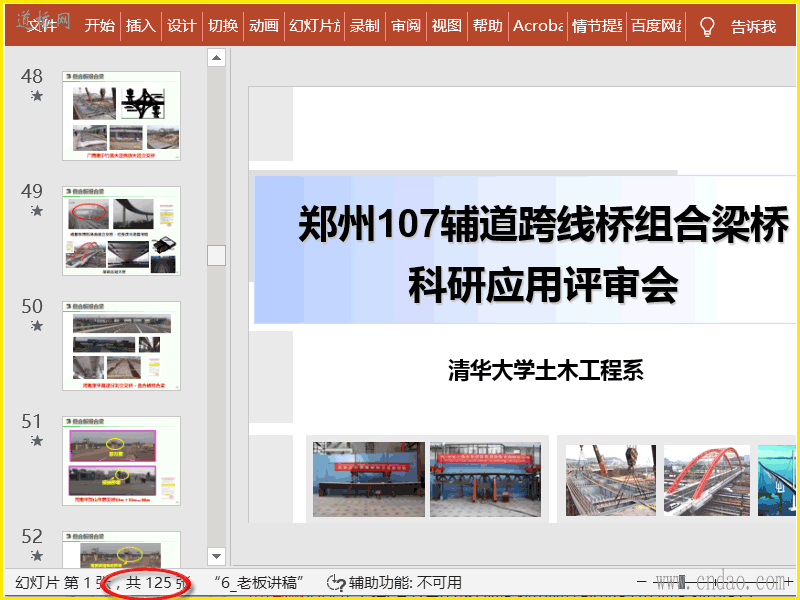Select slide 52 thumbnail
Screen dimensions: 800x600
[x=121, y=549]
